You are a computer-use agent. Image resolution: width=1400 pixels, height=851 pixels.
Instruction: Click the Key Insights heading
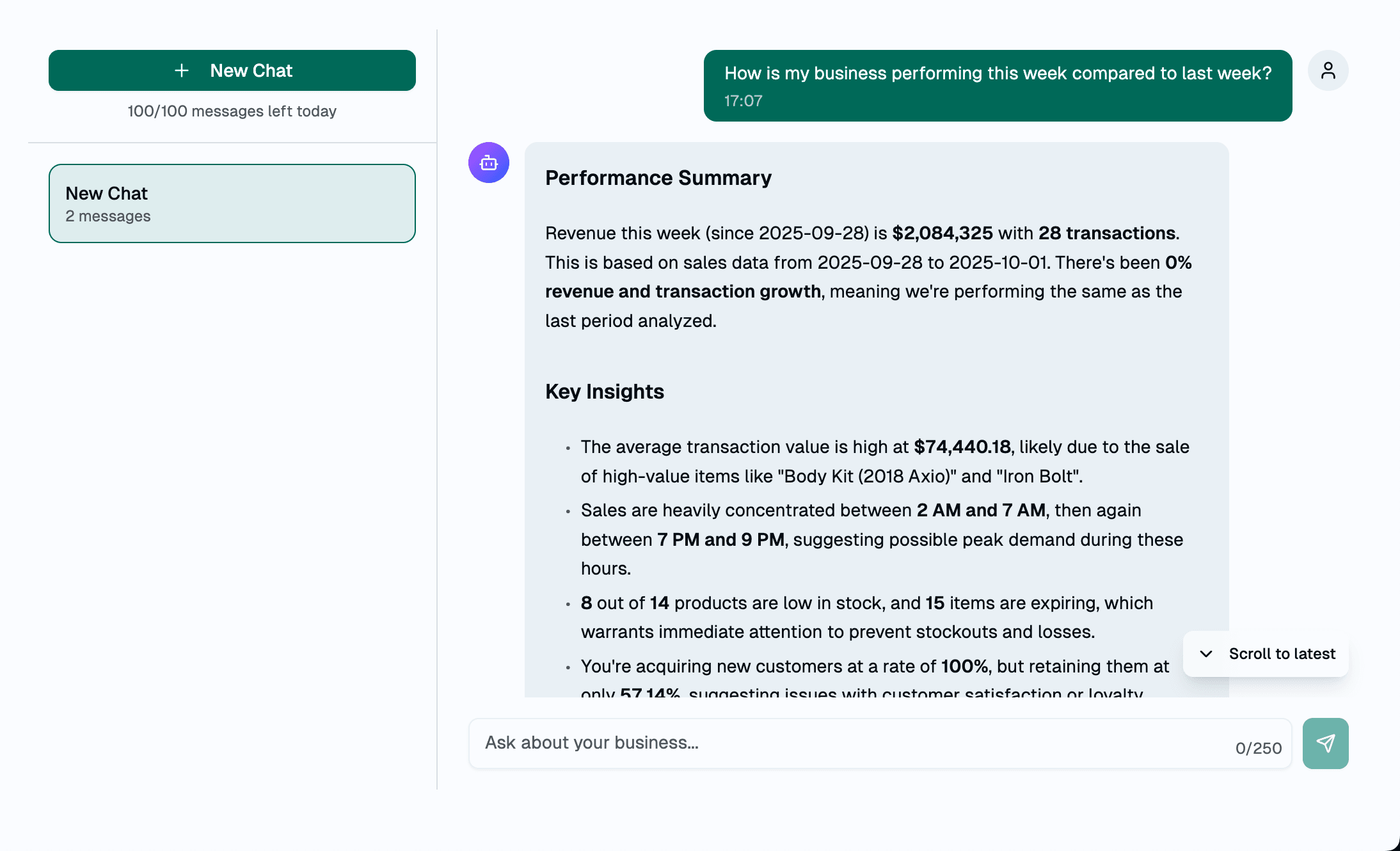click(x=604, y=392)
